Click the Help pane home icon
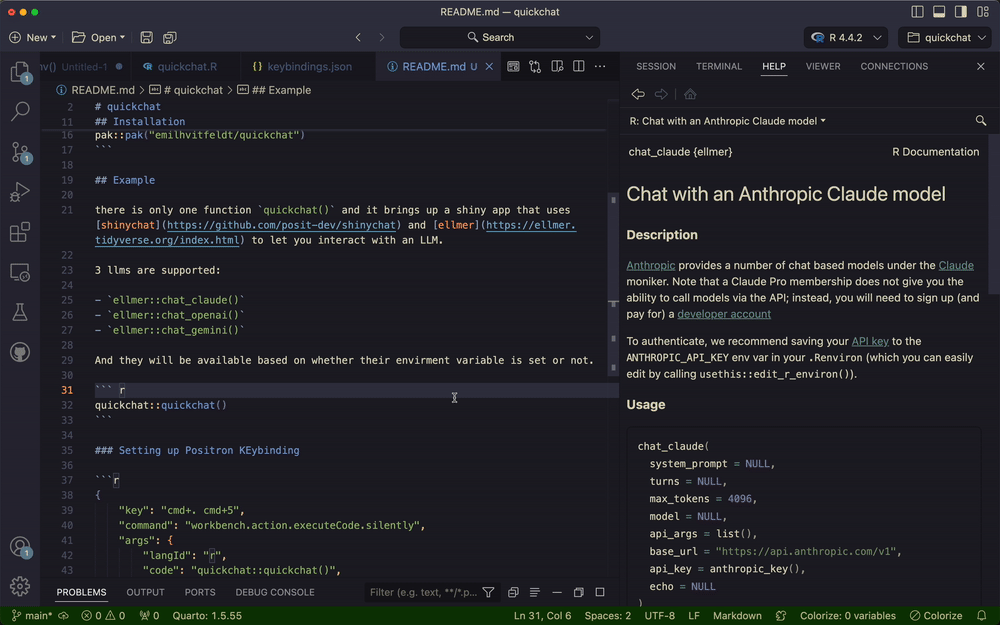Screen dimensions: 1000x625 (690, 94)
